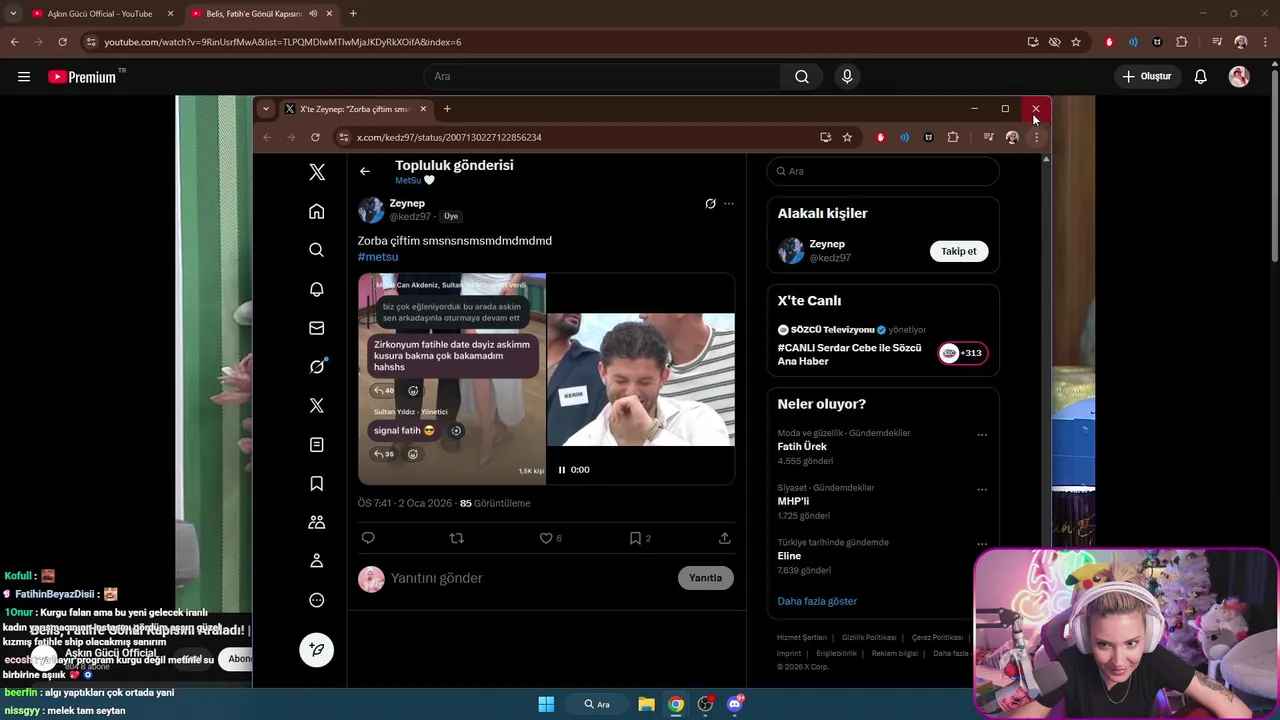Screen dimensions: 1280x720
Task: Open options for Eline trend
Action: 982,544
